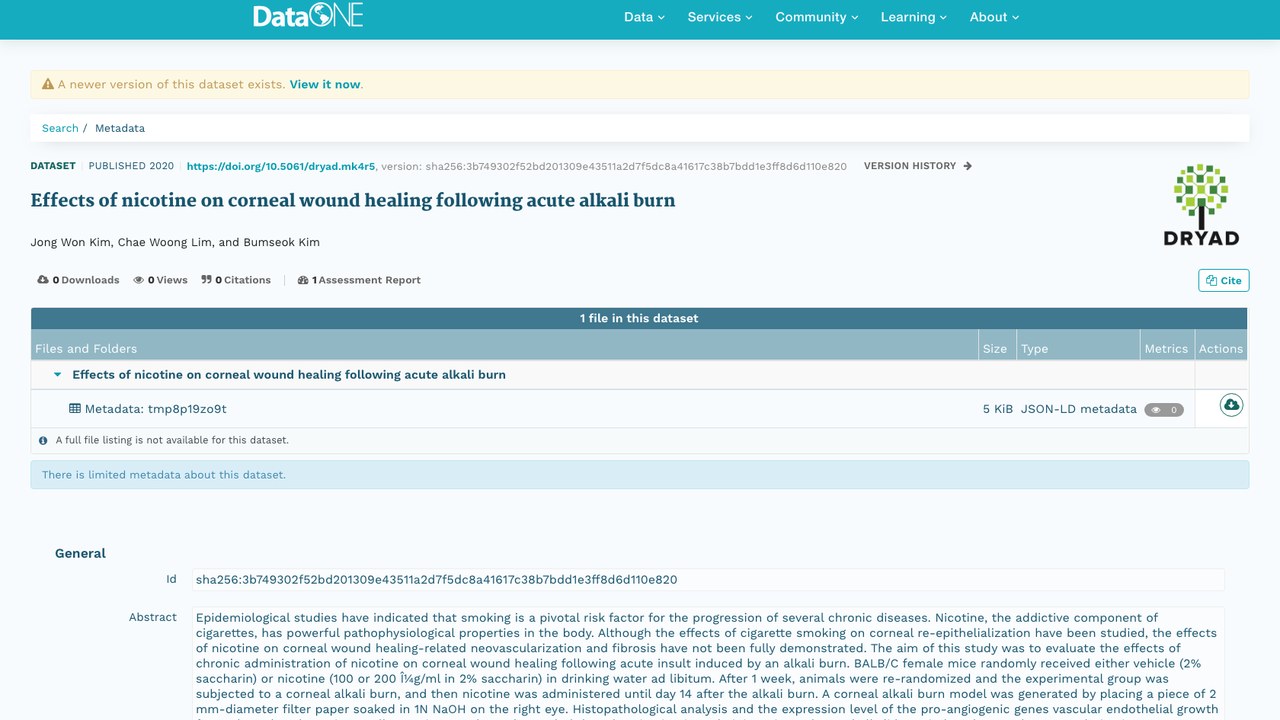Click the info icon beside the file listing notice
1280x720 pixels.
pos(43,440)
